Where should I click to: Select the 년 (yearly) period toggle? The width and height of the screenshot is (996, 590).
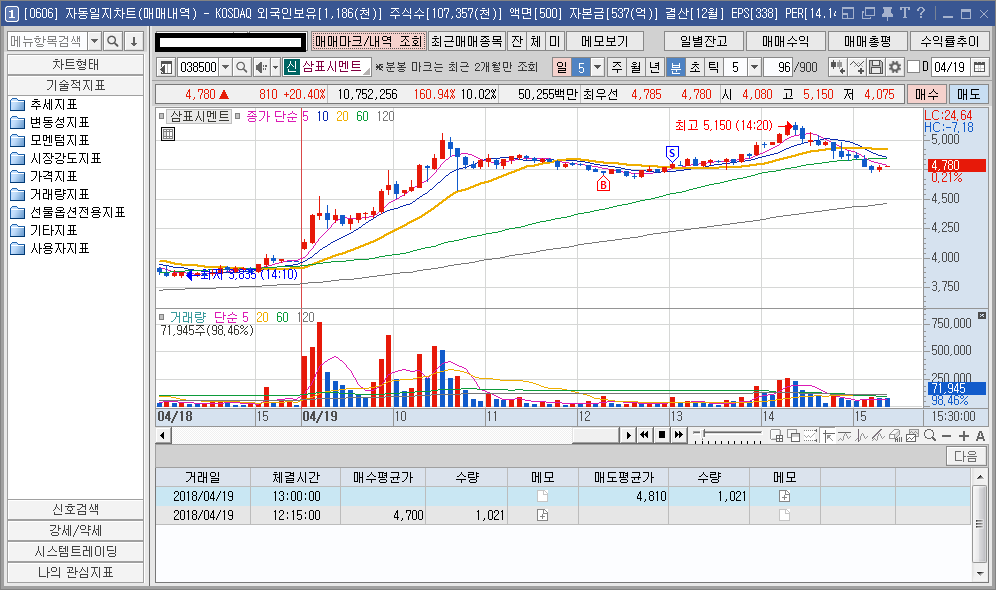coord(655,67)
